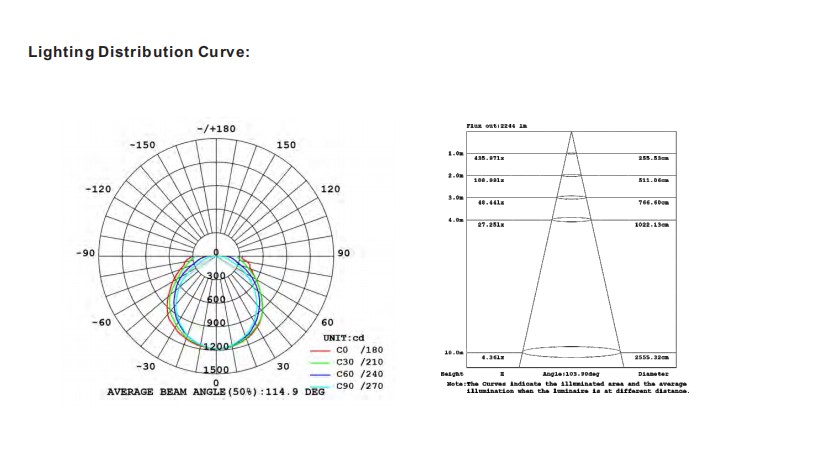Image resolution: width=839 pixels, height=455 pixels.
Task: Click the 'Height' axis caption
Action: (x=452, y=374)
